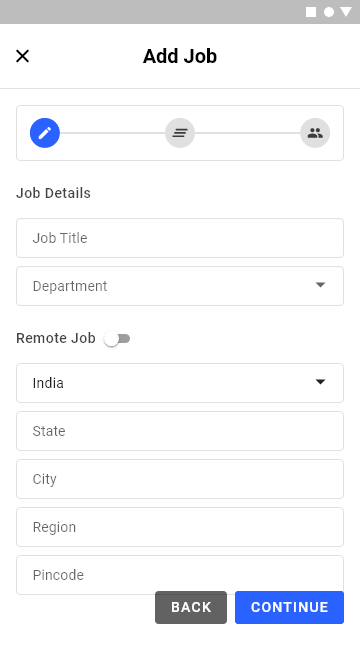Image resolution: width=360 pixels, height=672 pixels.
Task: Click the CONTINUE button
Action: (289, 607)
